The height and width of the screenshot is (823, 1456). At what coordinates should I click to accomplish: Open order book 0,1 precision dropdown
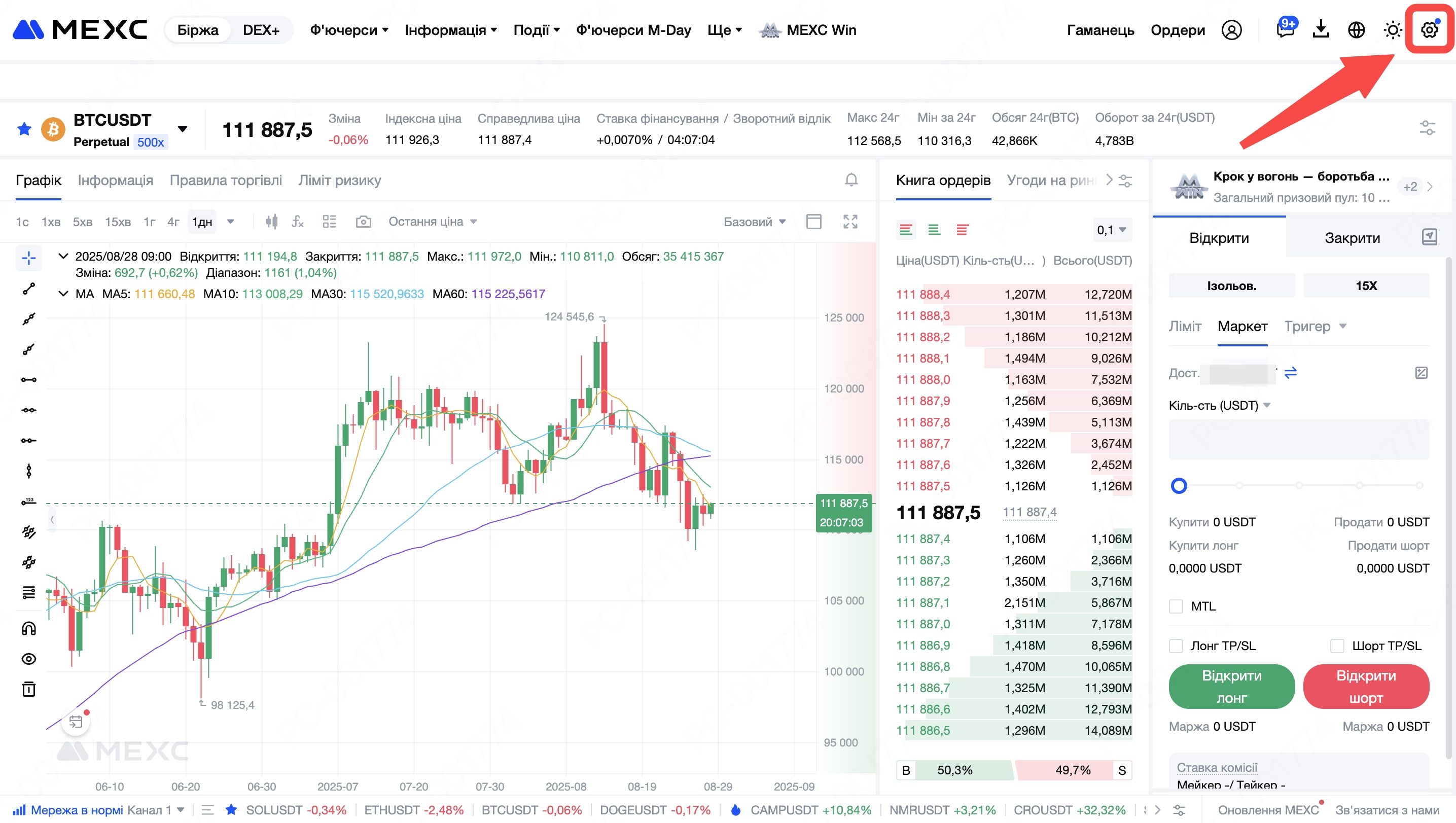pyautogui.click(x=1111, y=230)
